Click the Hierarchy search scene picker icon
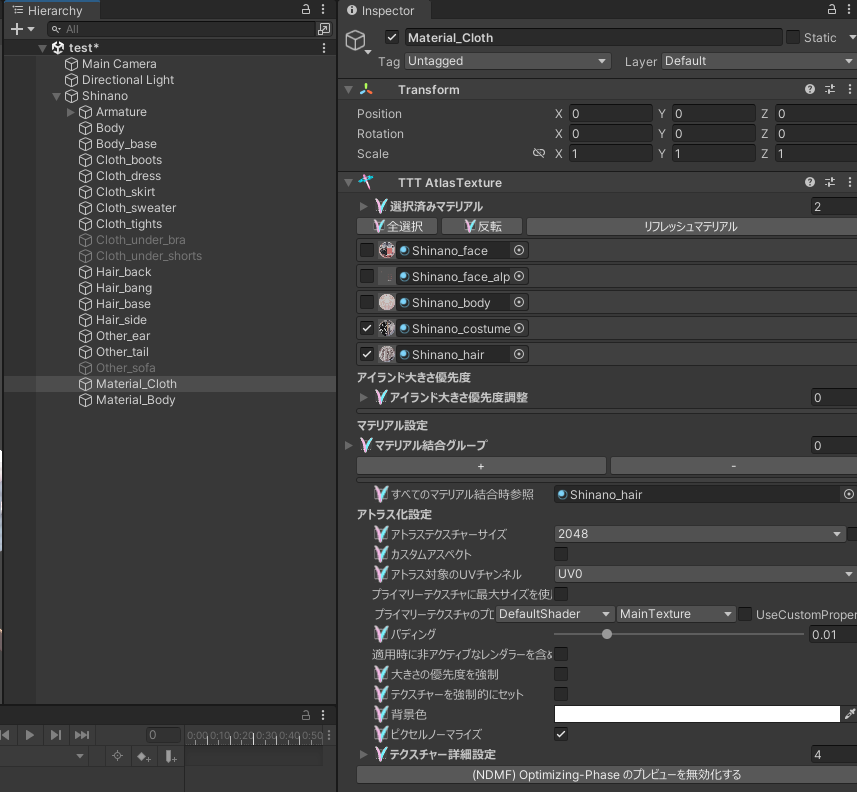This screenshot has height=792, width=857. [324, 29]
